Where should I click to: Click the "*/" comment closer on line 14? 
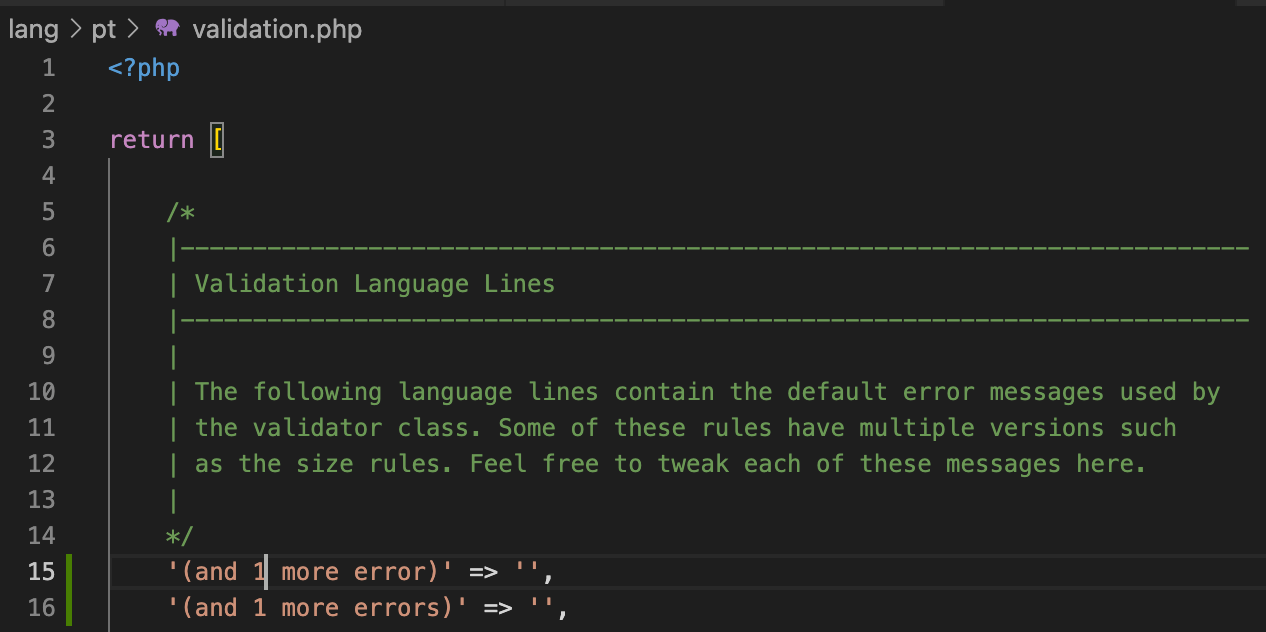181,536
